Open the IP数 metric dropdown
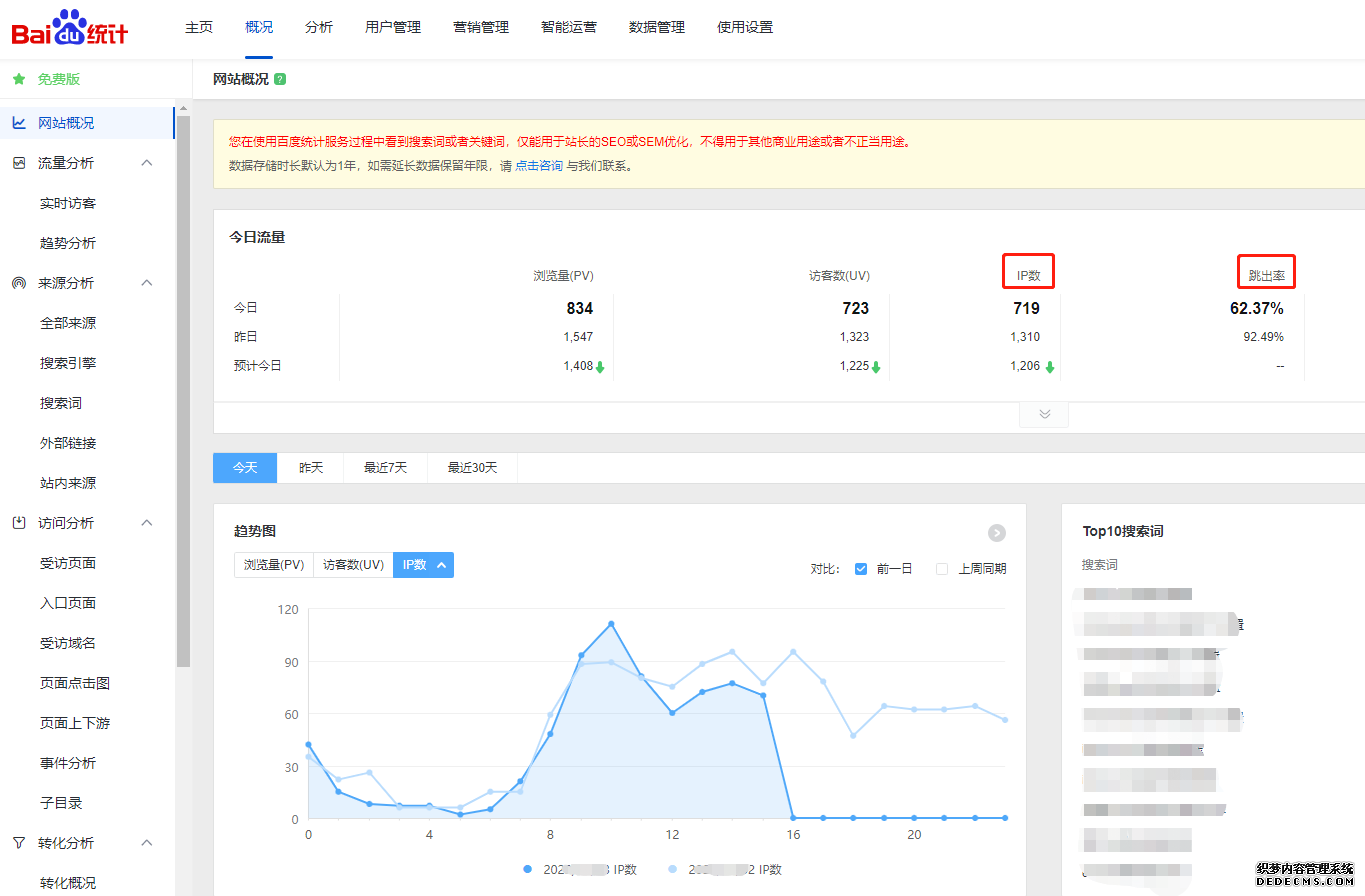 423,565
